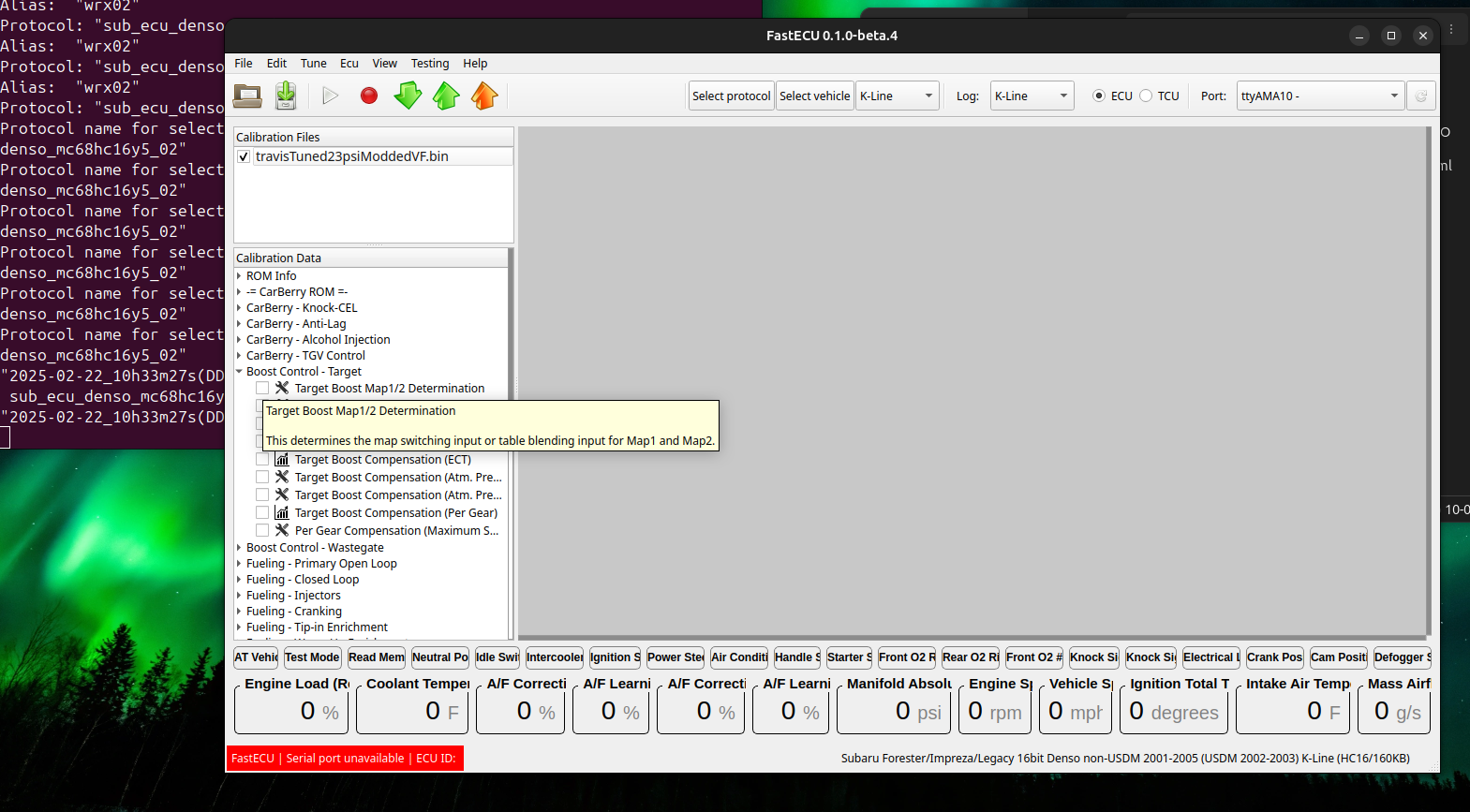This screenshot has height=812, width=1470.
Task: Expand CarBerry - Knock-CEL category
Action: [239, 308]
